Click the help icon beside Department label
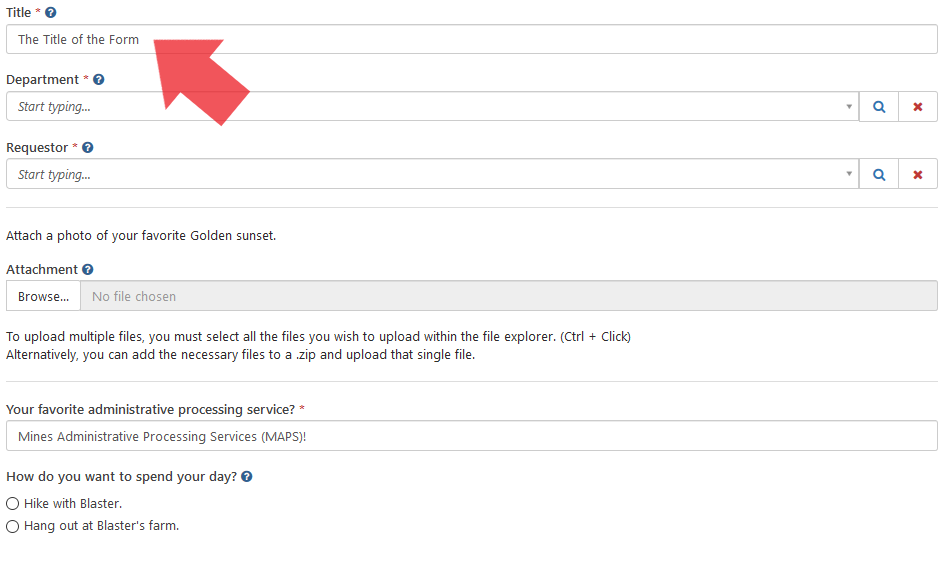The image size is (943, 561). (98, 80)
